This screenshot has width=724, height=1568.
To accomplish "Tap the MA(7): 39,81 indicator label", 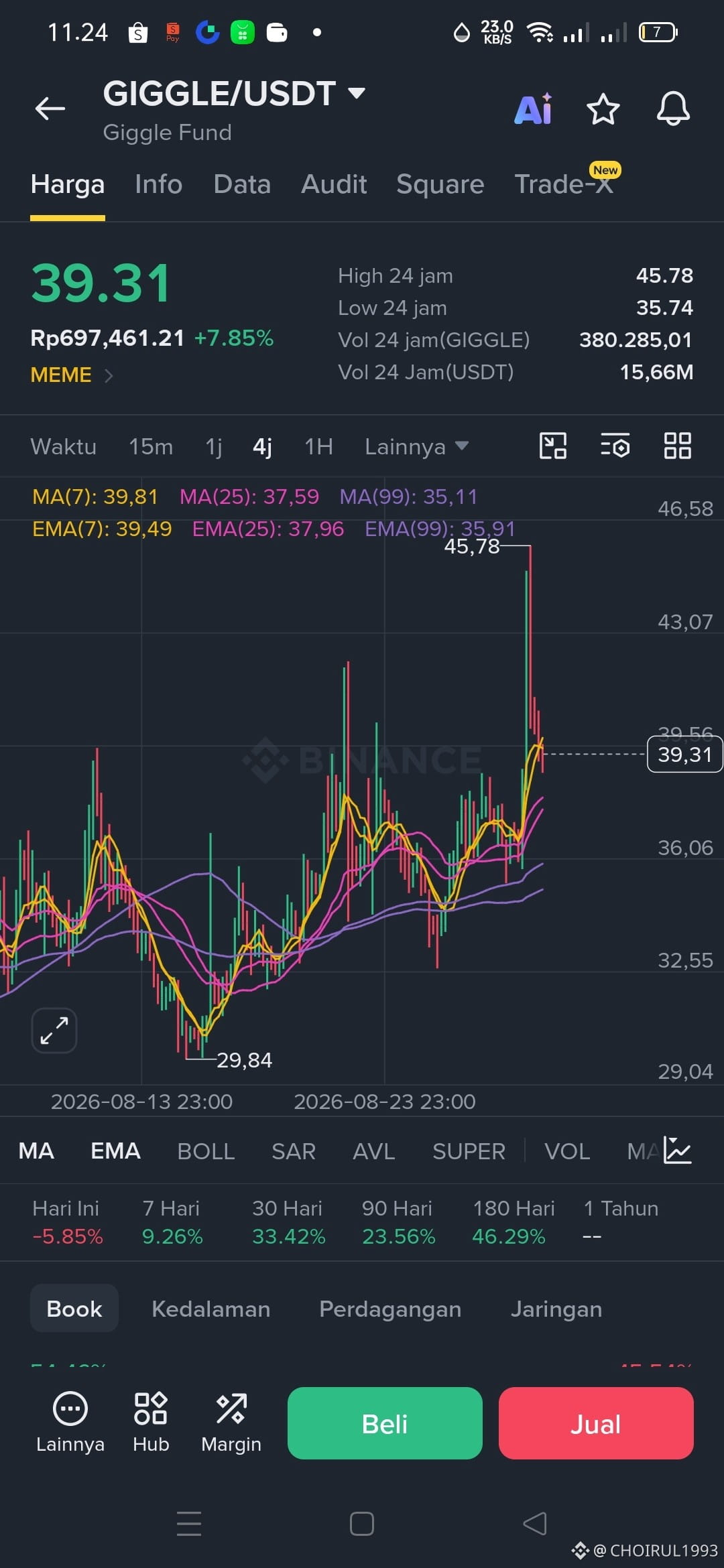I will (95, 497).
